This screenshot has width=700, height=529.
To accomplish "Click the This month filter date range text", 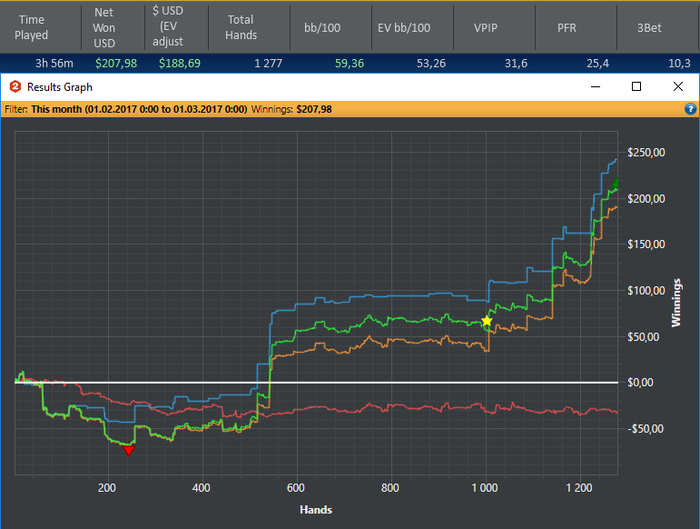I will pyautogui.click(x=139, y=109).
